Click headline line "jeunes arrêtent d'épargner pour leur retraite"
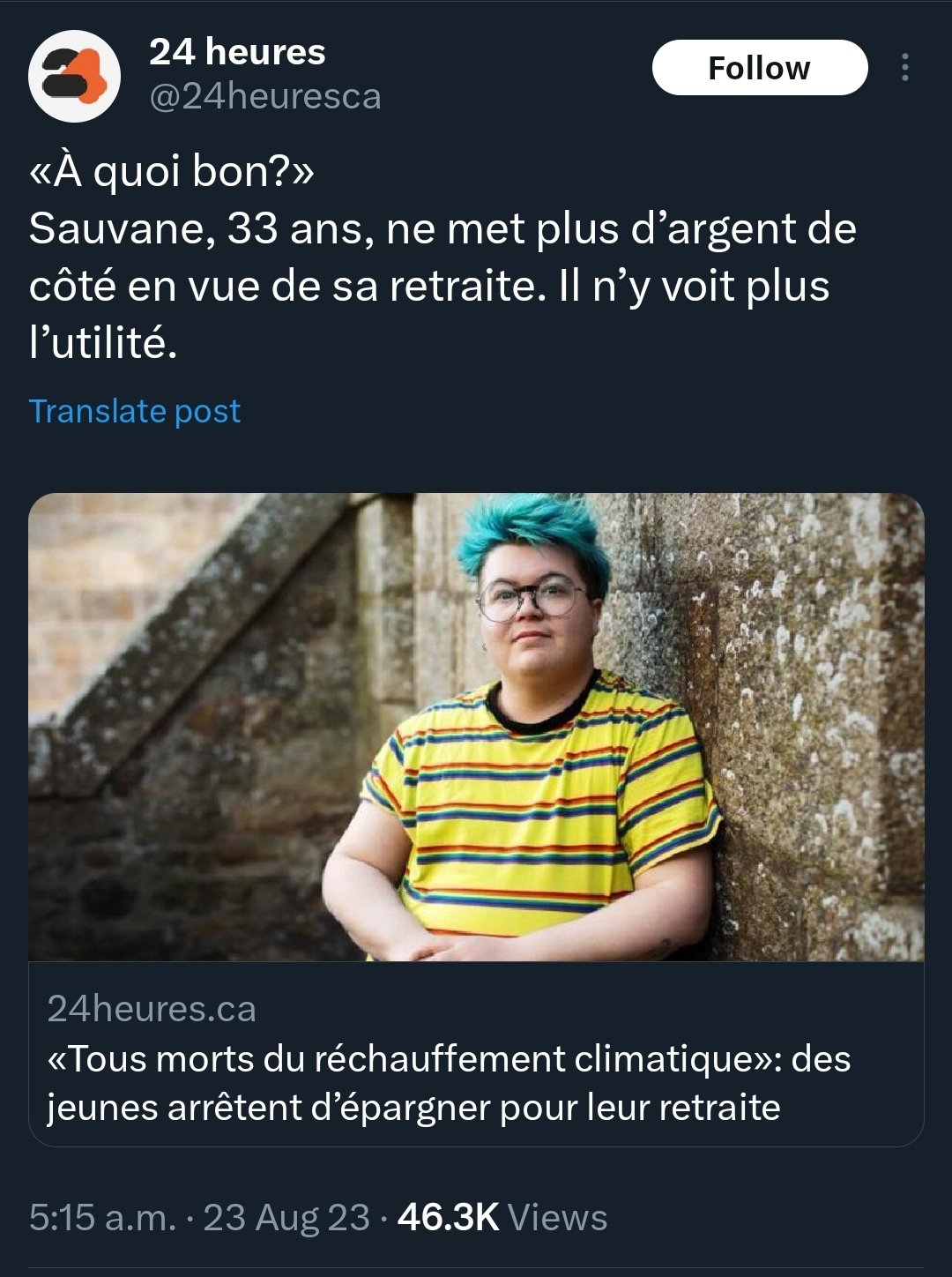The height and width of the screenshot is (1277, 952). pos(413,1108)
